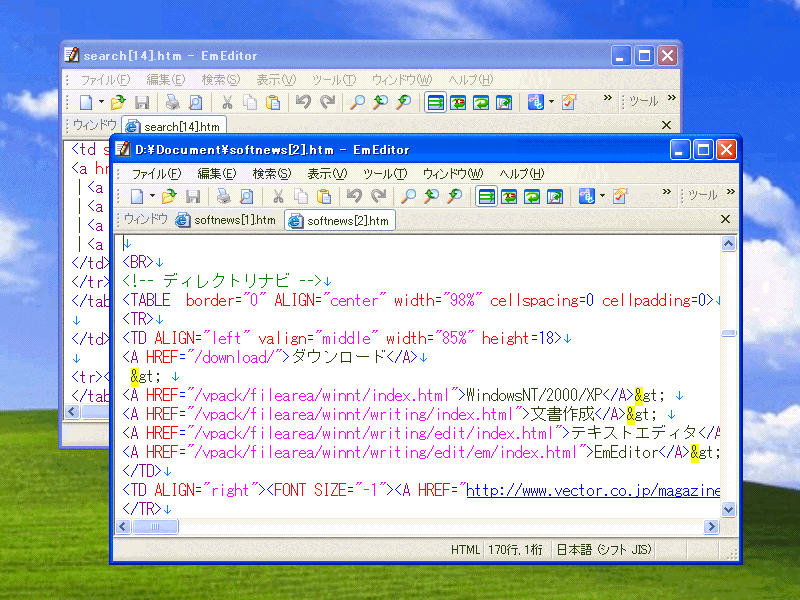
Task: Open Find with the magnifier in the front window
Action: [408, 196]
